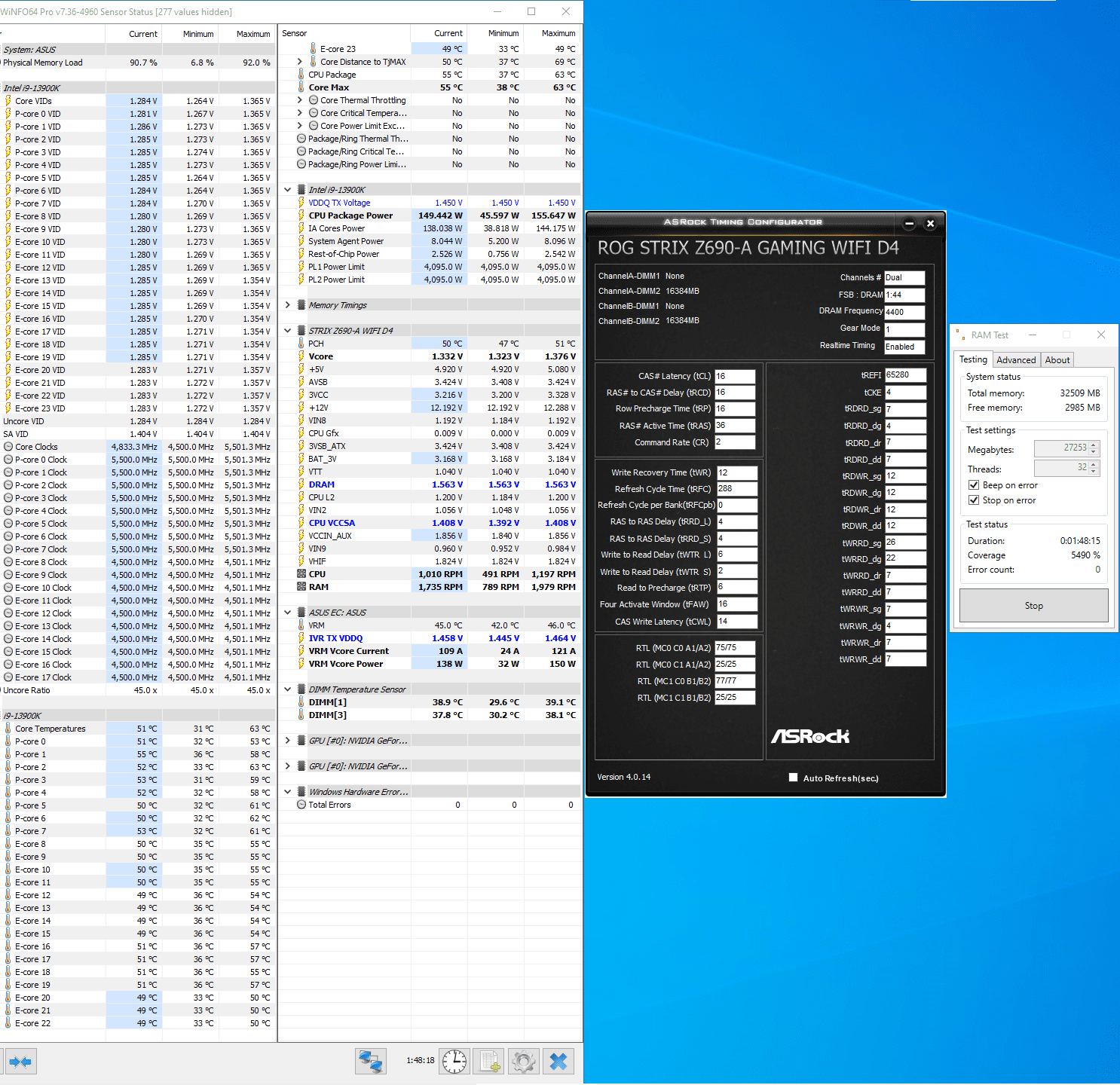The width and height of the screenshot is (1120, 1085).
Task: Expand the Memory Timings sensor group
Action: coord(288,305)
